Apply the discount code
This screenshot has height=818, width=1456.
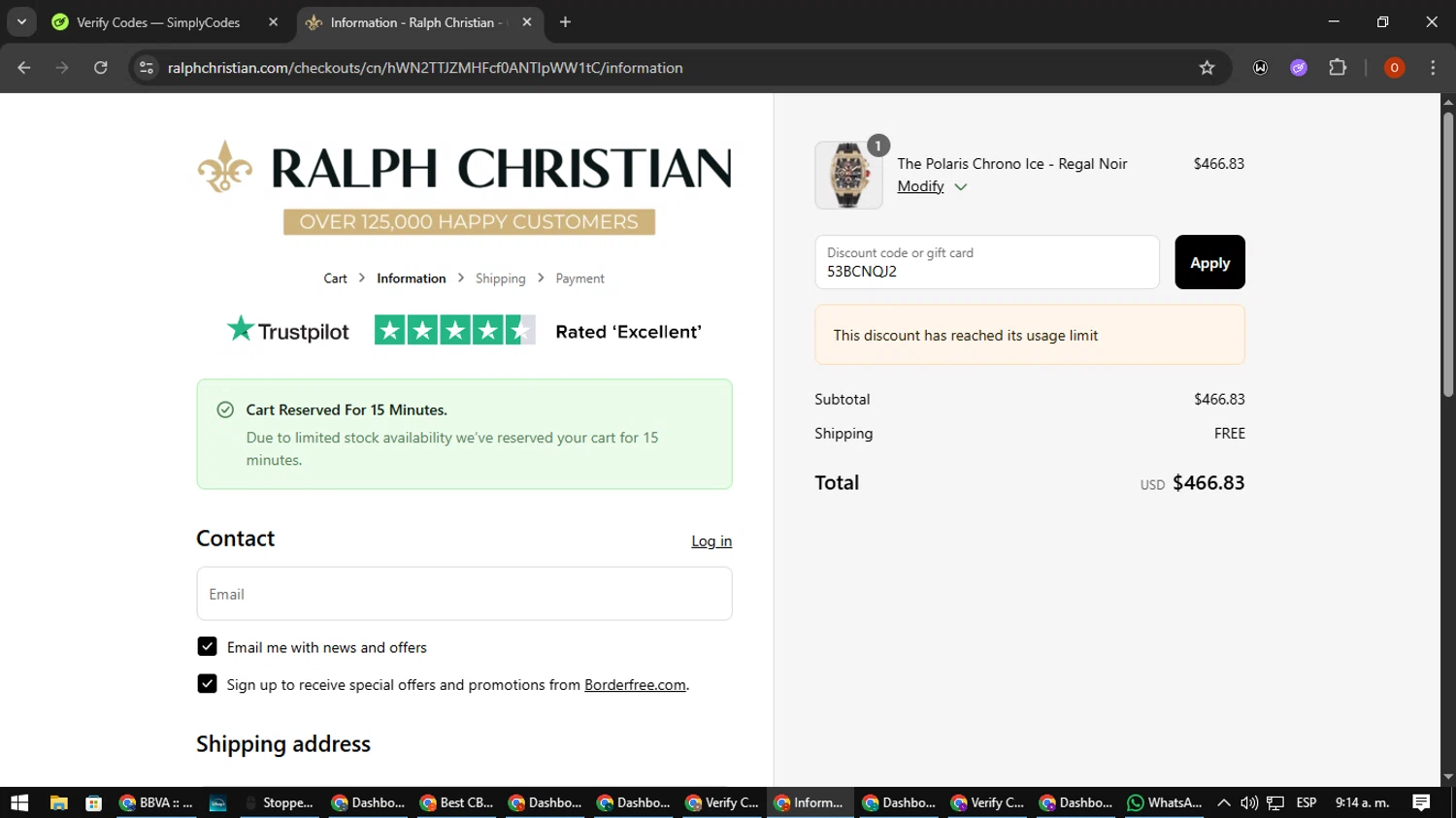(x=1209, y=262)
